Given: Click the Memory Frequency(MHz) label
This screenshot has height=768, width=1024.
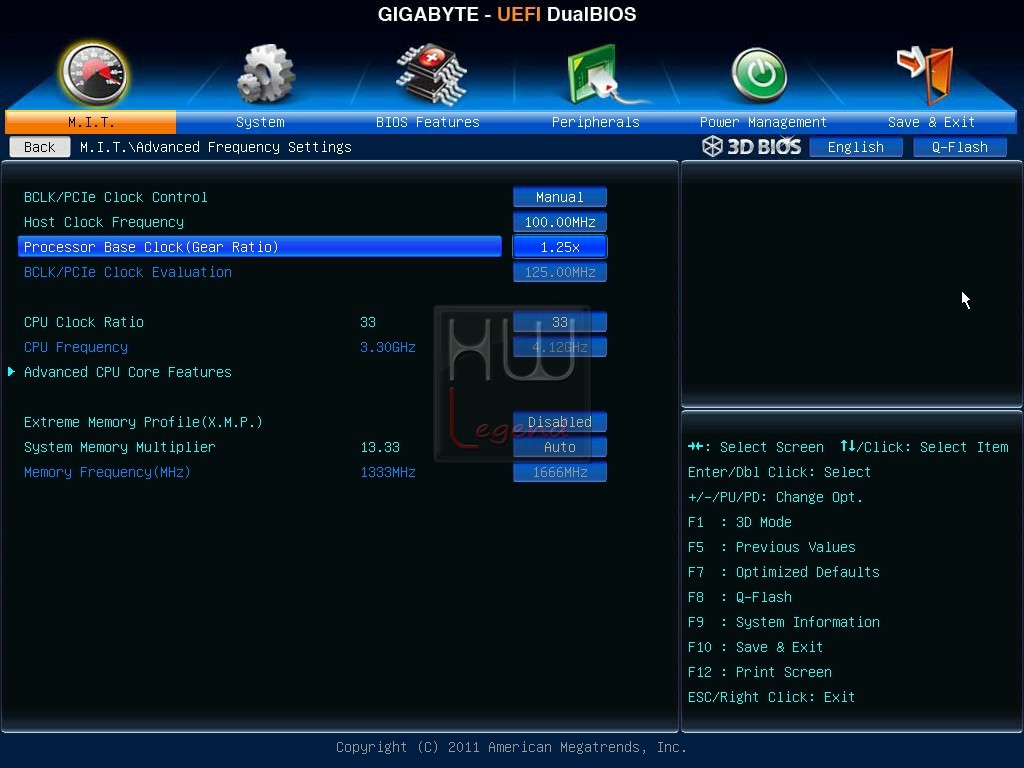Looking at the screenshot, I should click(x=107, y=472).
